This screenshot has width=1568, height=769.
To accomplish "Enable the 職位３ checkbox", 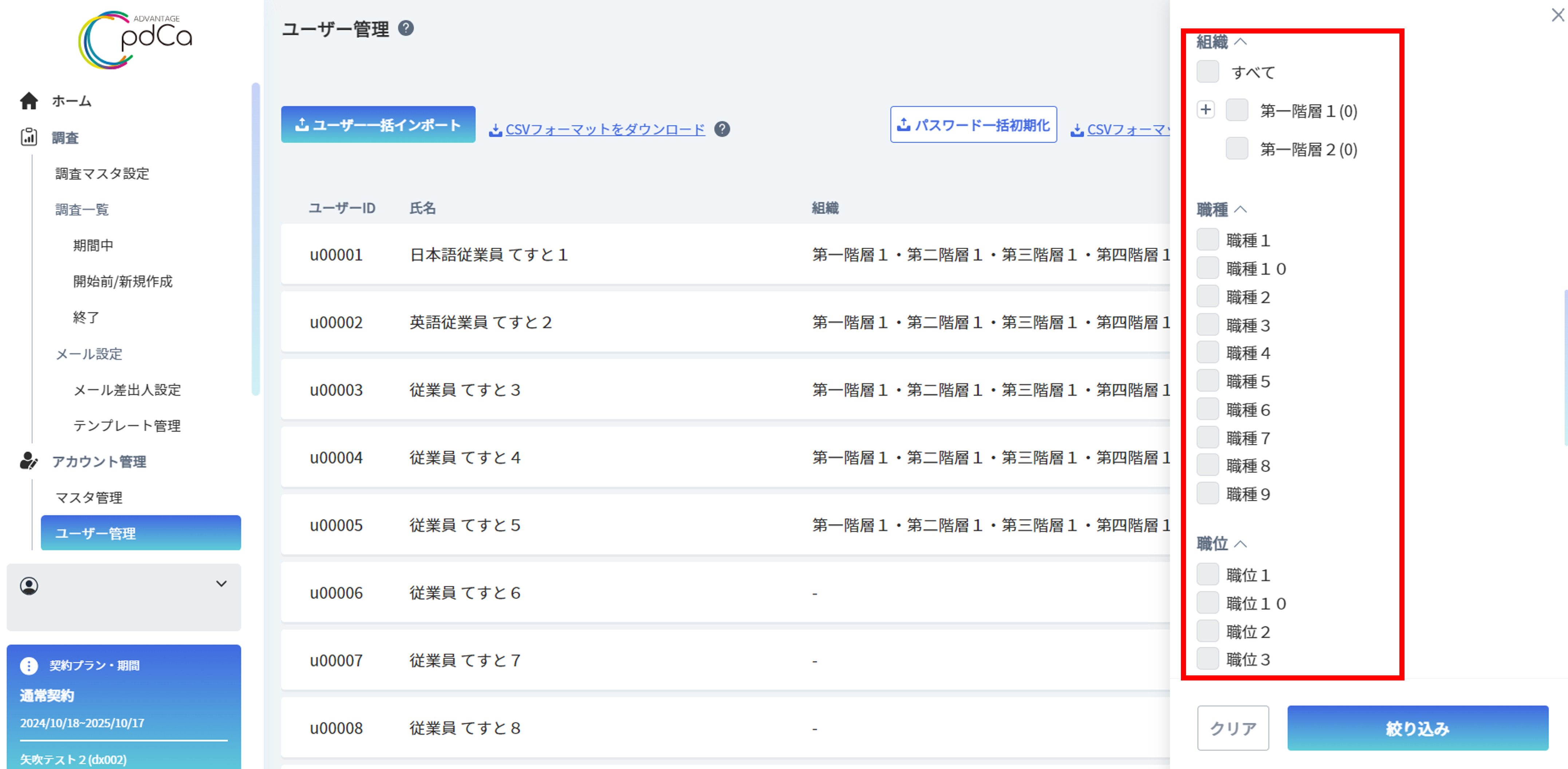I will (x=1207, y=659).
